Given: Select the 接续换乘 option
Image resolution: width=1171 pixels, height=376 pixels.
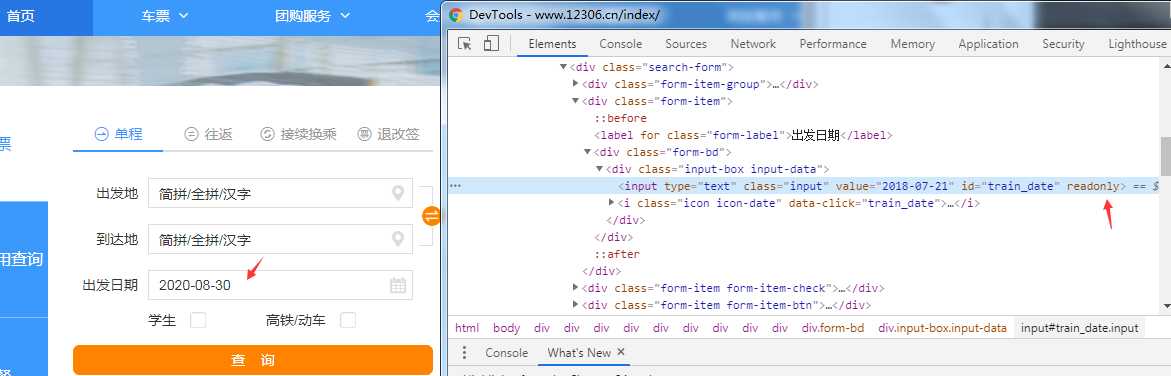Looking at the screenshot, I should 298,135.
